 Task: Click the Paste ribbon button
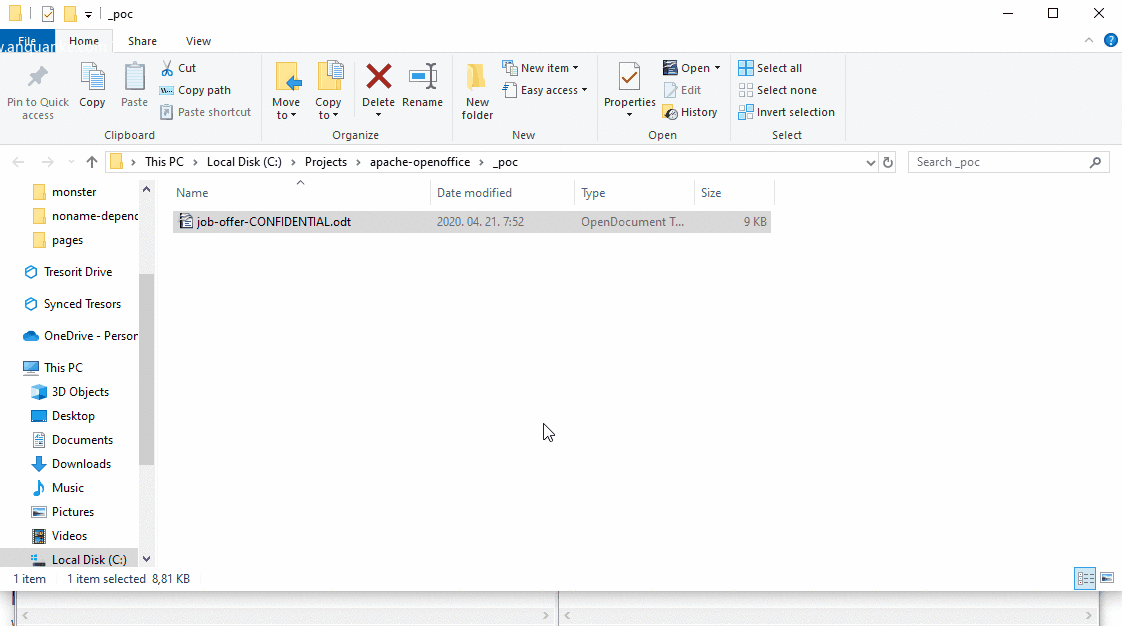(x=134, y=86)
